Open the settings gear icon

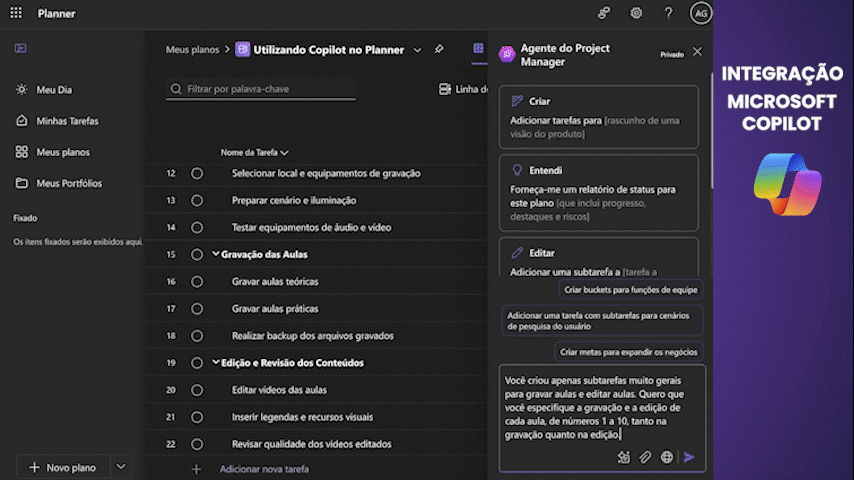(x=636, y=13)
